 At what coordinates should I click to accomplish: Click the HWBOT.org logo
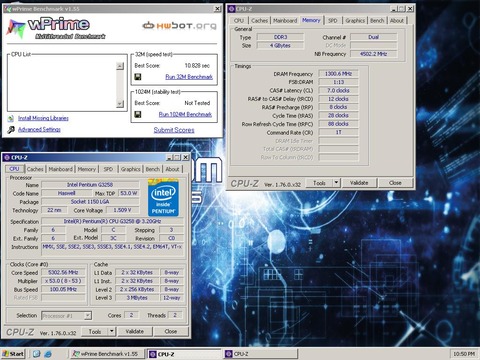point(180,26)
